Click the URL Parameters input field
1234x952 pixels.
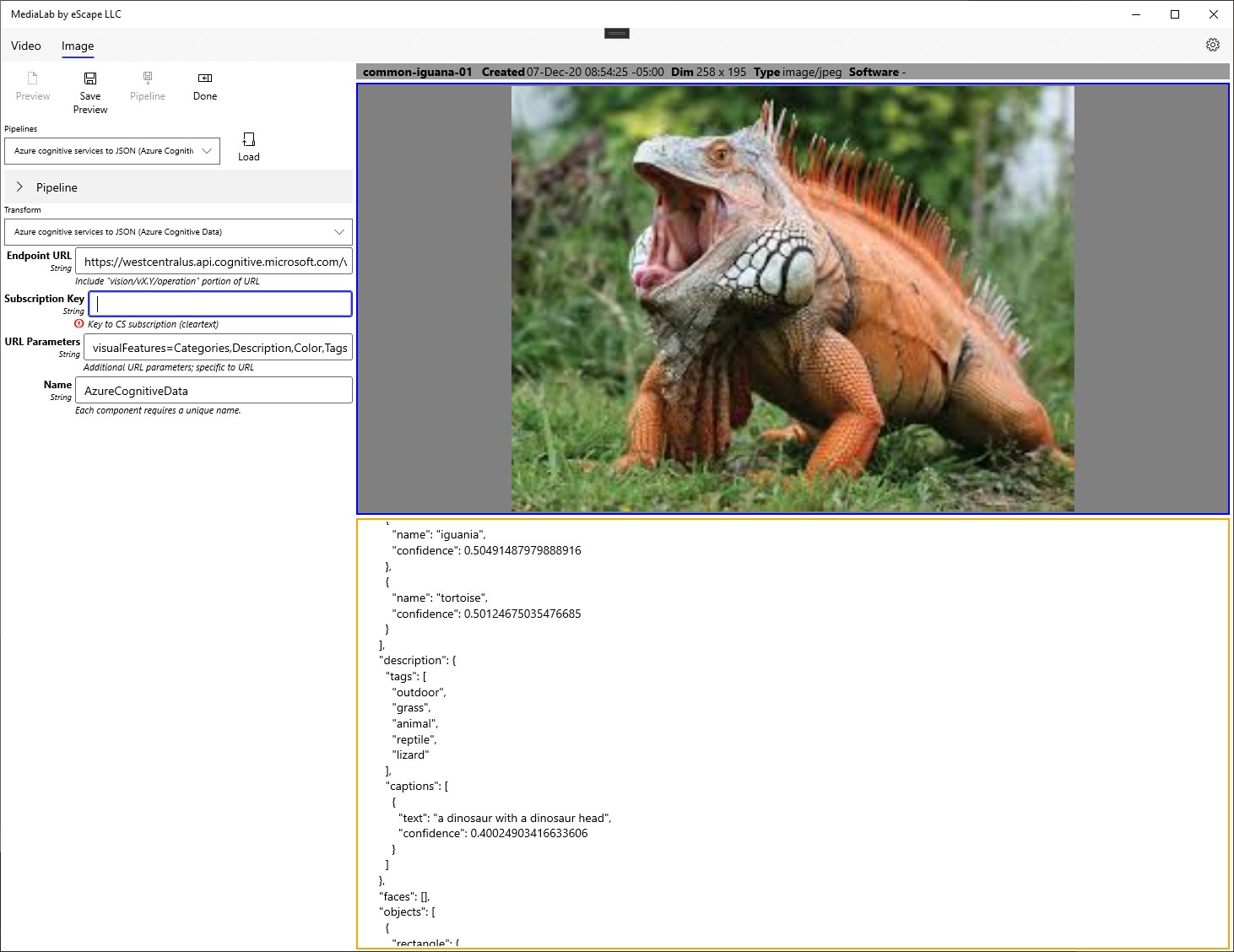[218, 348]
